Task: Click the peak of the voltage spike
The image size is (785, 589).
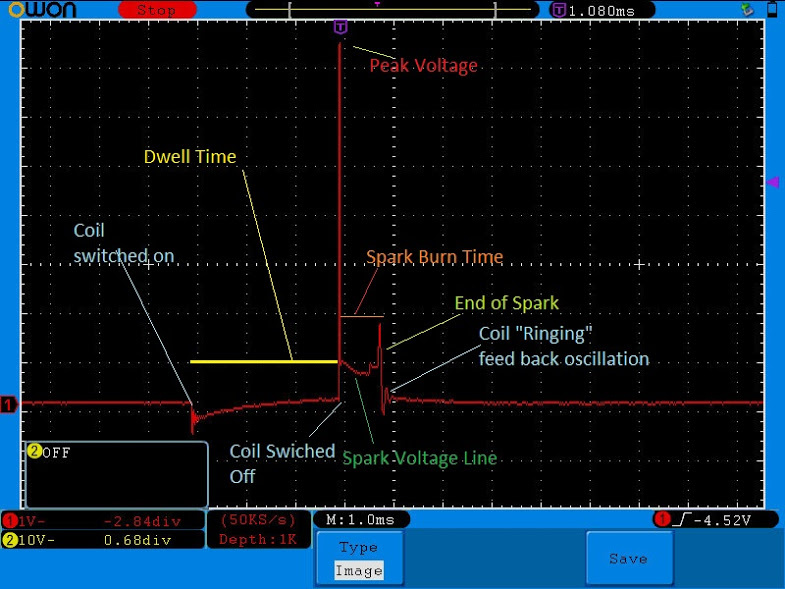Action: point(341,43)
